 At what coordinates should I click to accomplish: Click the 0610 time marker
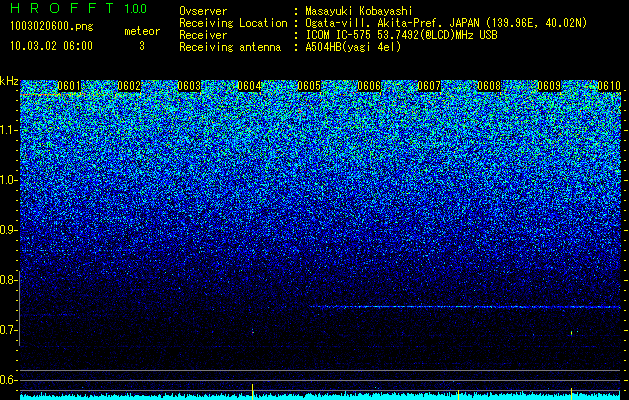pyautogui.click(x=609, y=86)
